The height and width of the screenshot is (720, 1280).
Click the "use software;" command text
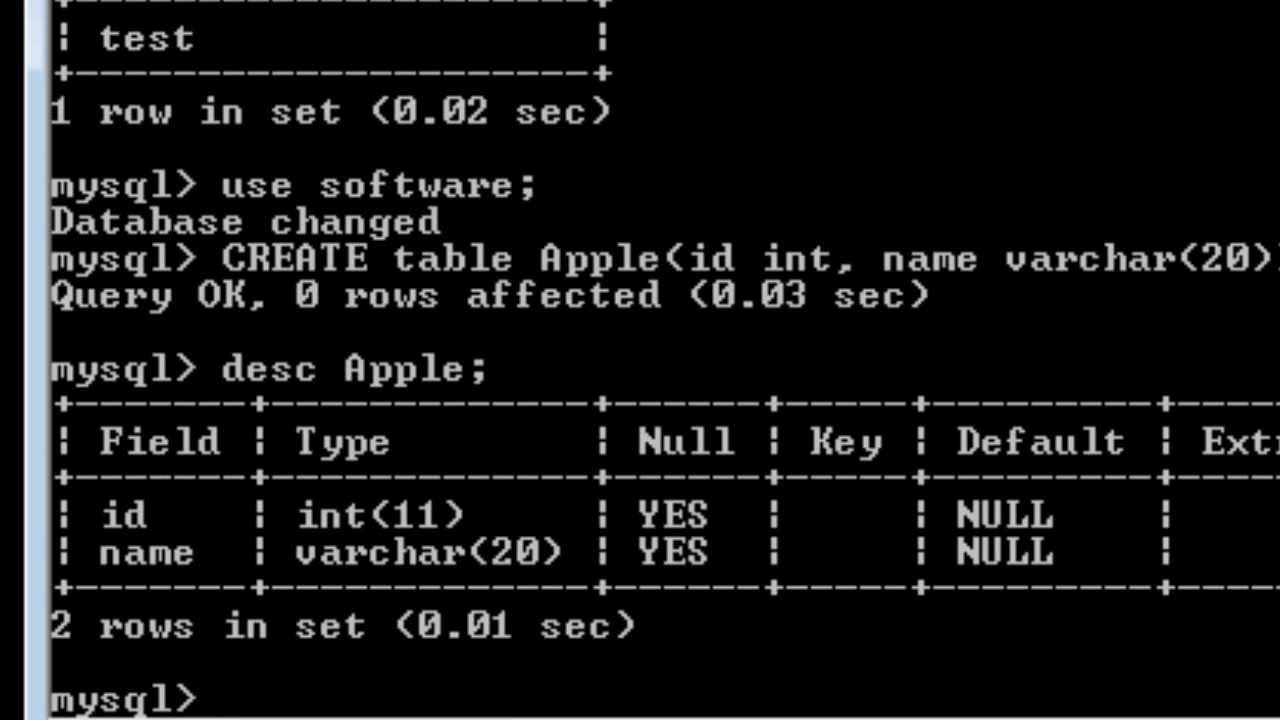[x=378, y=185]
